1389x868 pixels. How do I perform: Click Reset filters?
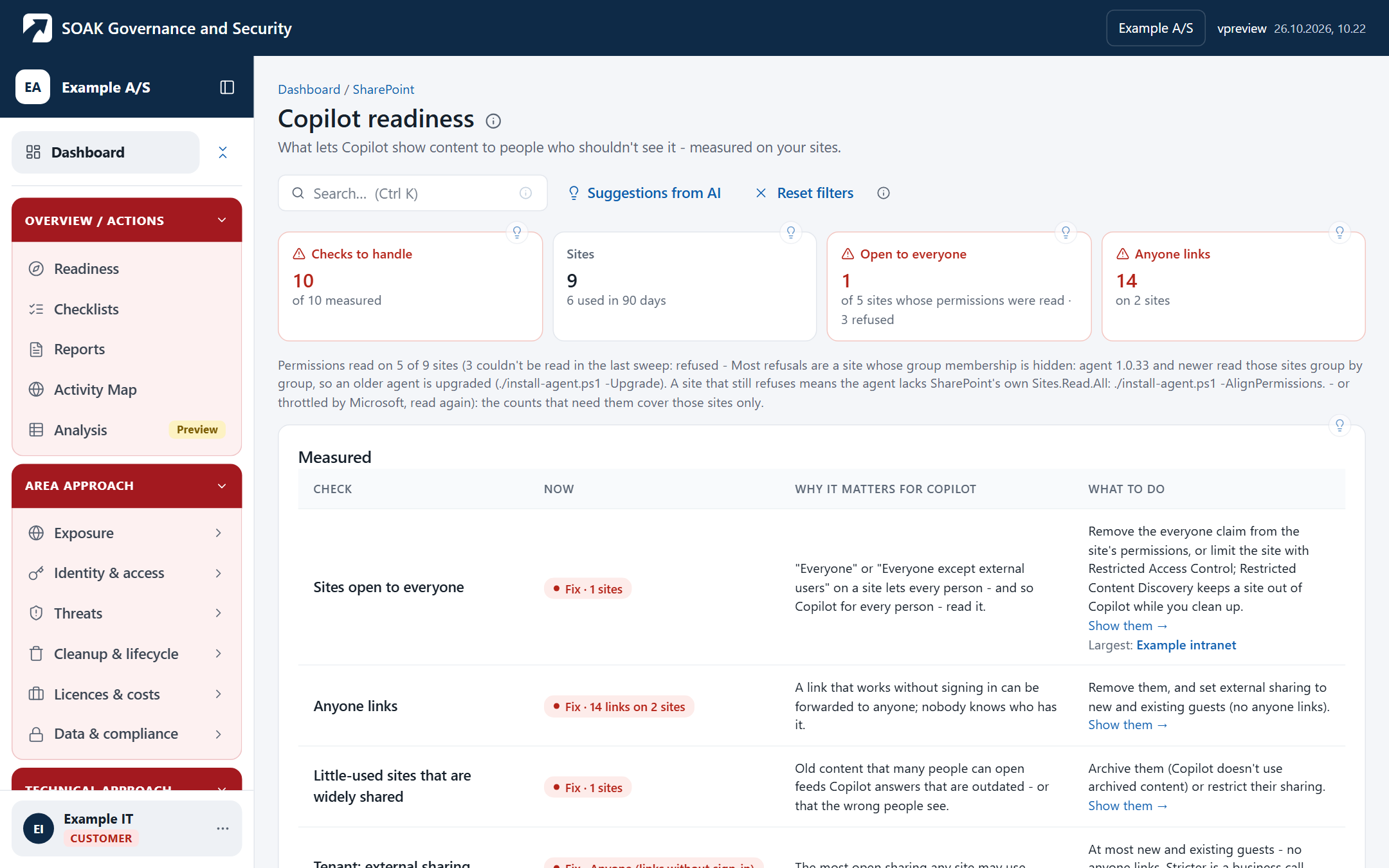(x=804, y=193)
